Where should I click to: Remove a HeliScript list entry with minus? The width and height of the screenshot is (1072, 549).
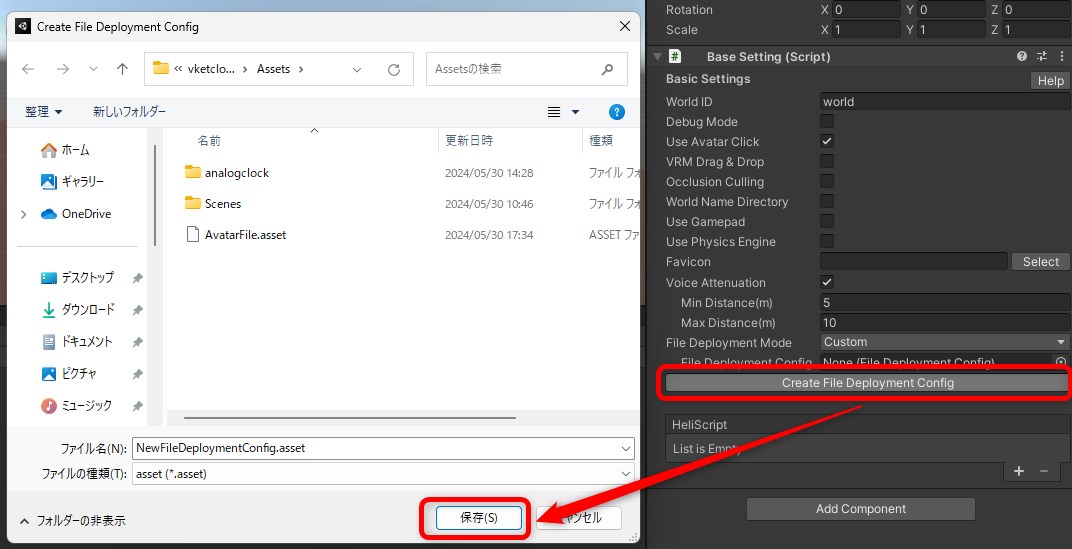click(x=1044, y=470)
